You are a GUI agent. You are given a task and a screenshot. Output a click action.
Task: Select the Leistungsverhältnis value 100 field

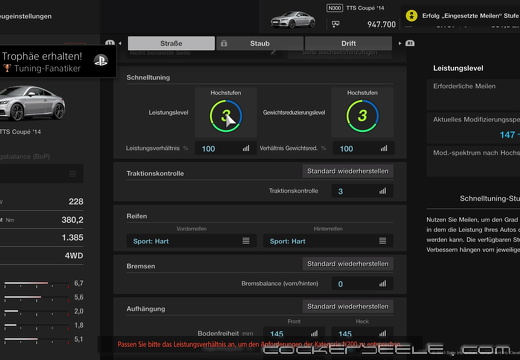pos(226,148)
